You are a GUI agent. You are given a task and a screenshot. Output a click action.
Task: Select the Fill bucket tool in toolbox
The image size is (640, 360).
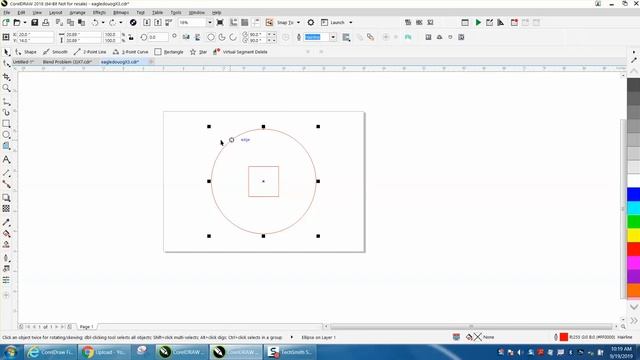pos(6,234)
